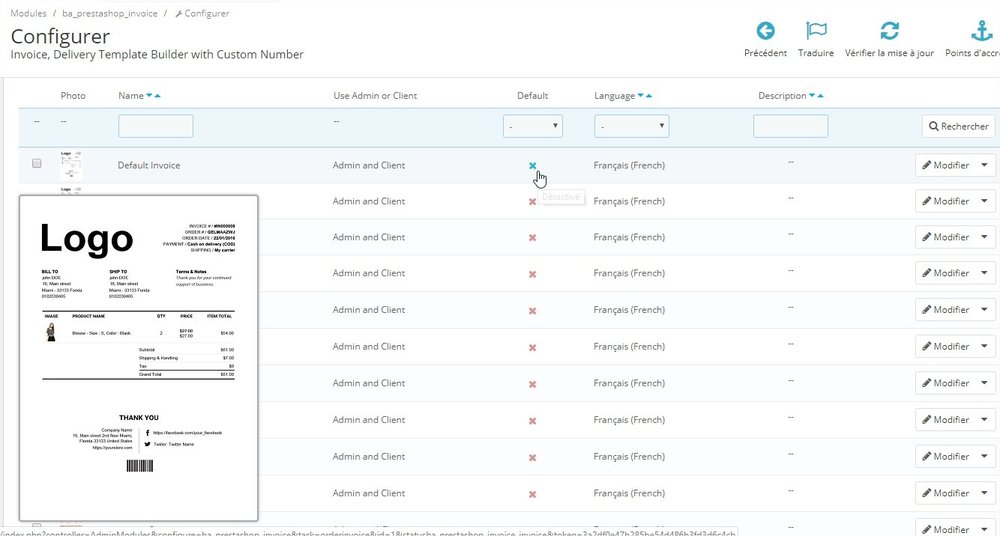Click the Modifier button in the second row
Image resolution: width=1000 pixels, height=536 pixels.
click(946, 201)
